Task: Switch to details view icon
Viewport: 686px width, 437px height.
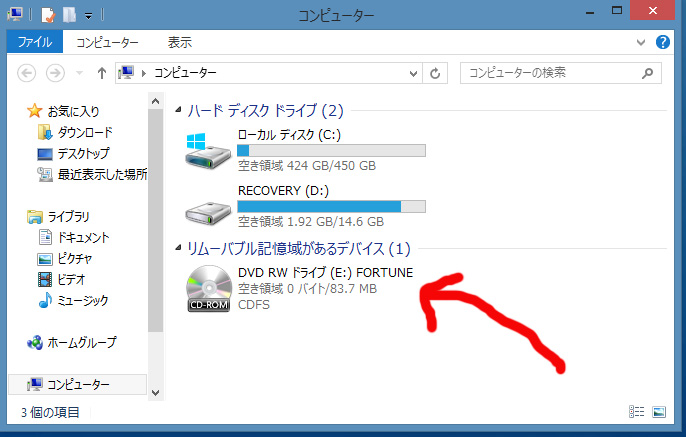Action: point(636,412)
